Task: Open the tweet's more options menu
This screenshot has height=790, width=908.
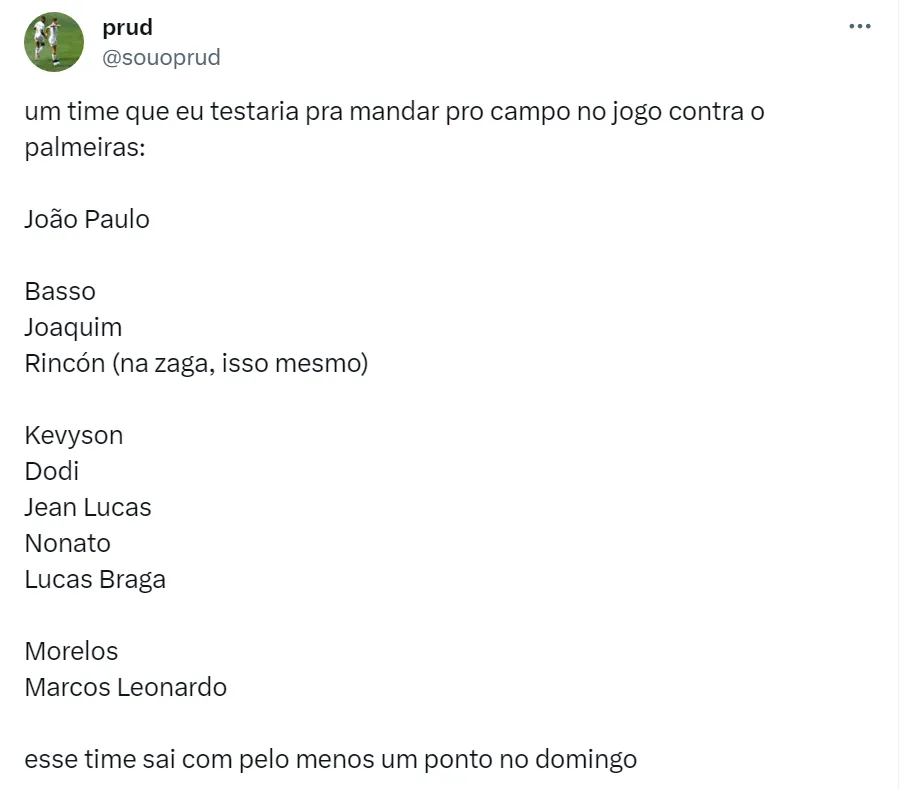Action: [859, 27]
